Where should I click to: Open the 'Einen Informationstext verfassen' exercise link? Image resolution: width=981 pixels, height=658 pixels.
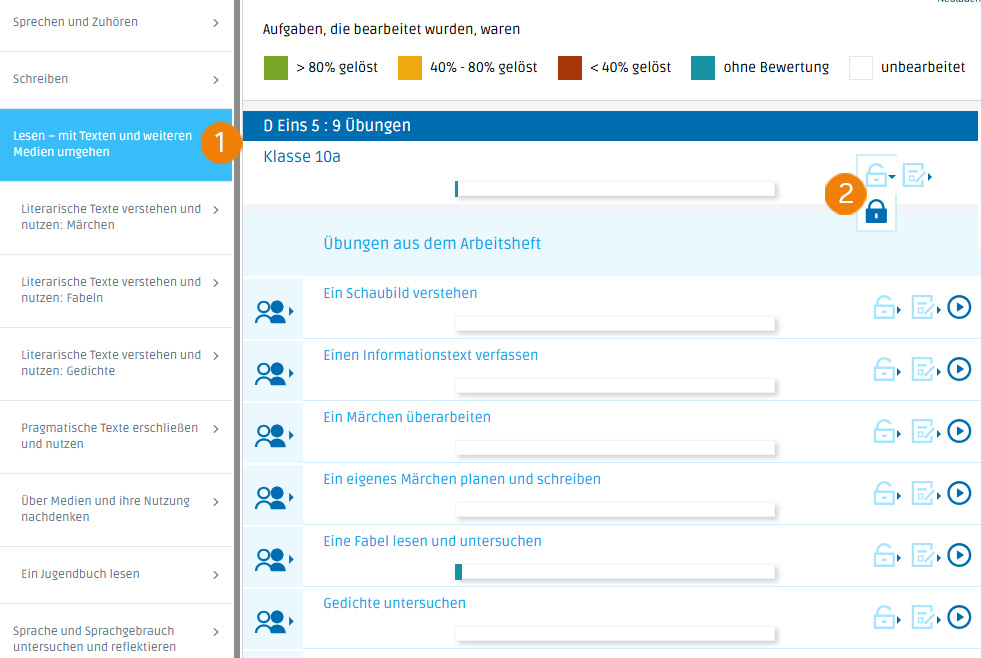click(430, 355)
